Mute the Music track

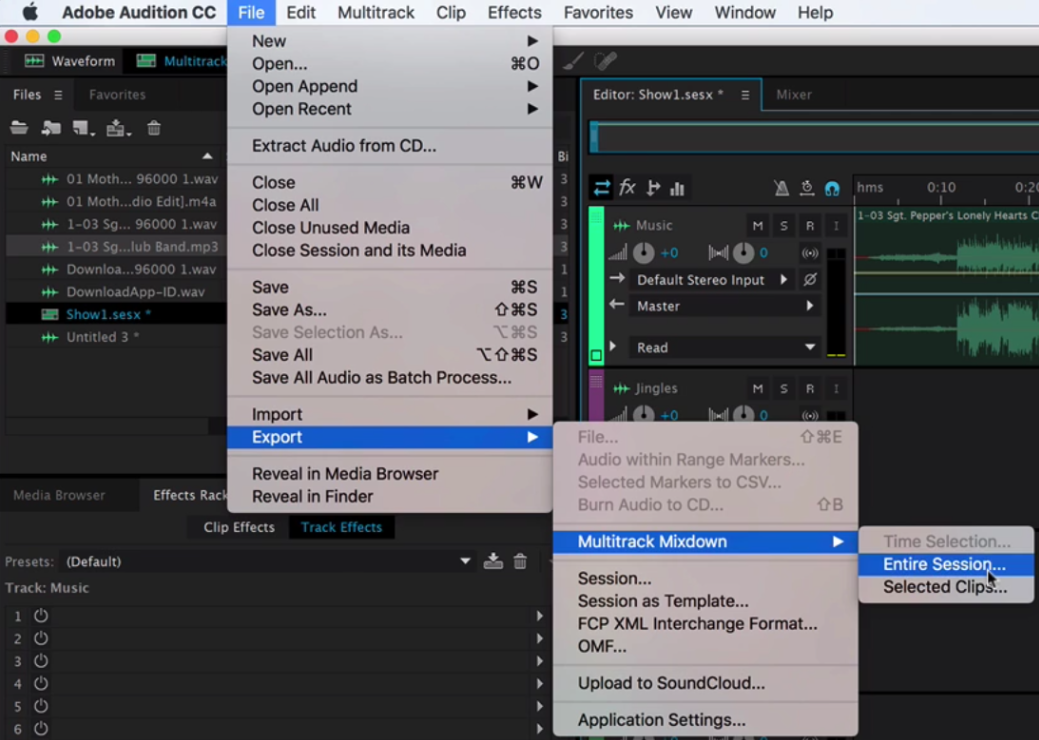tap(757, 225)
